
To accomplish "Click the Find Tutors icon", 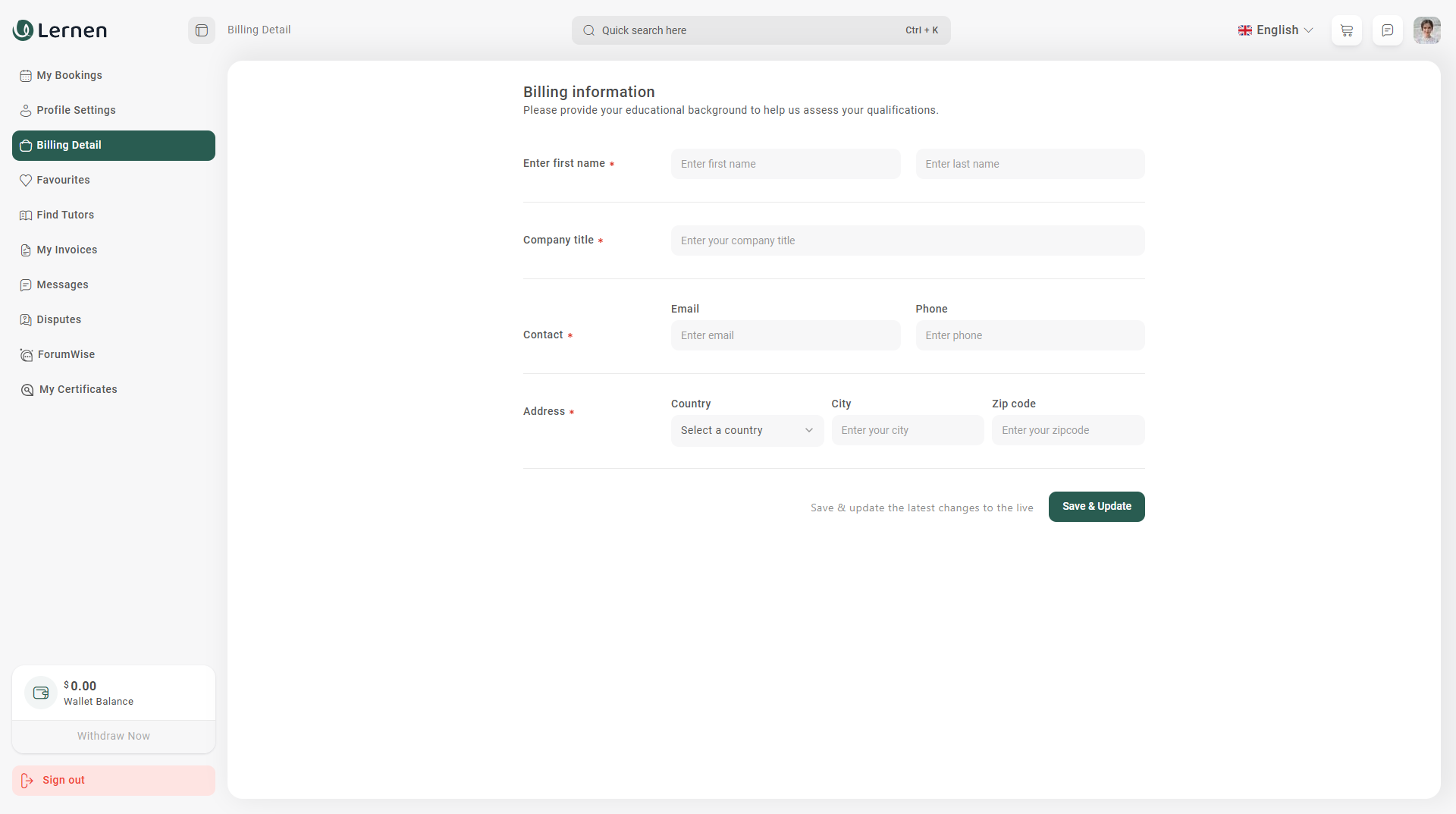I will pos(26,215).
